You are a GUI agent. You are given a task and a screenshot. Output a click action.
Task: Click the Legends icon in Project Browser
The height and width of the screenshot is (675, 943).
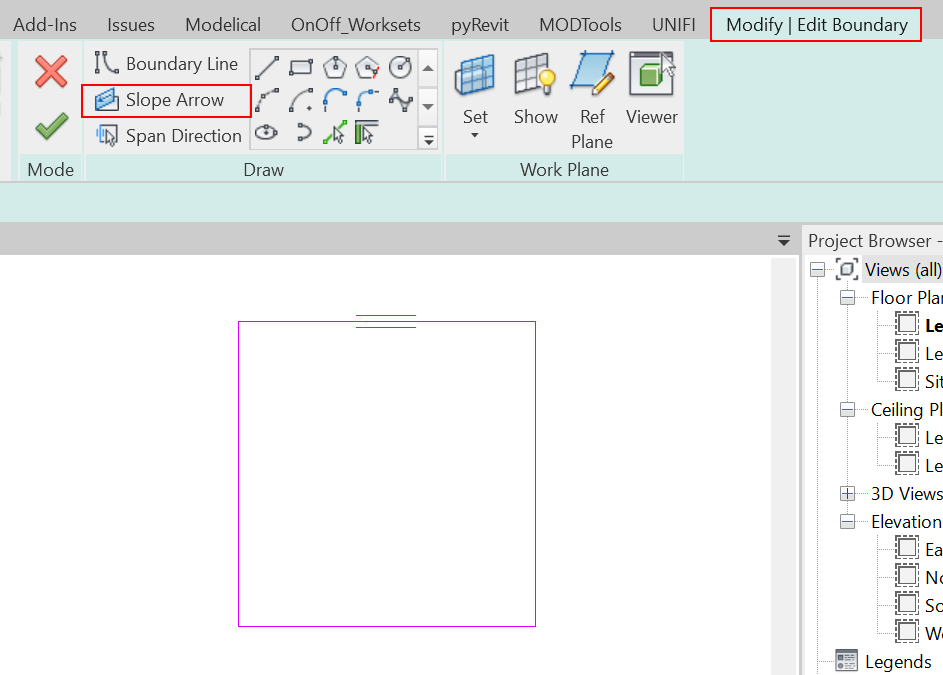(x=846, y=661)
